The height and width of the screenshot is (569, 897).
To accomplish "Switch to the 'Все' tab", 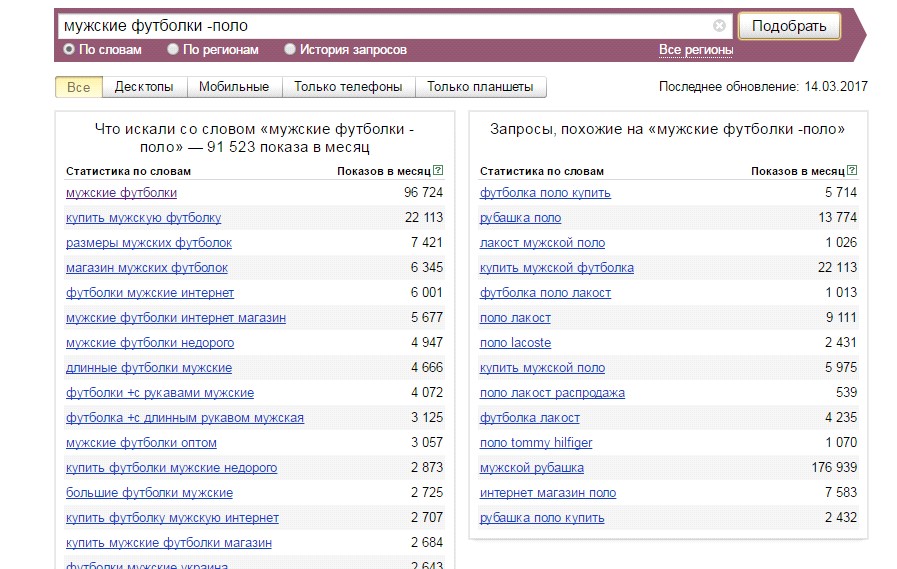I will coord(78,87).
